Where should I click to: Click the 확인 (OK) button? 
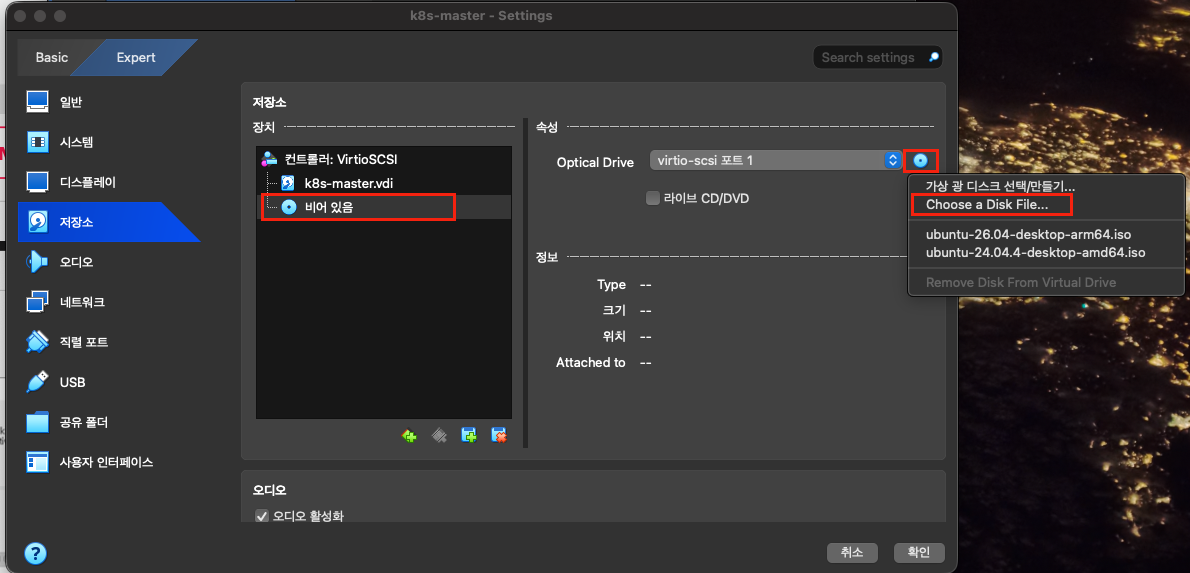[x=918, y=553]
